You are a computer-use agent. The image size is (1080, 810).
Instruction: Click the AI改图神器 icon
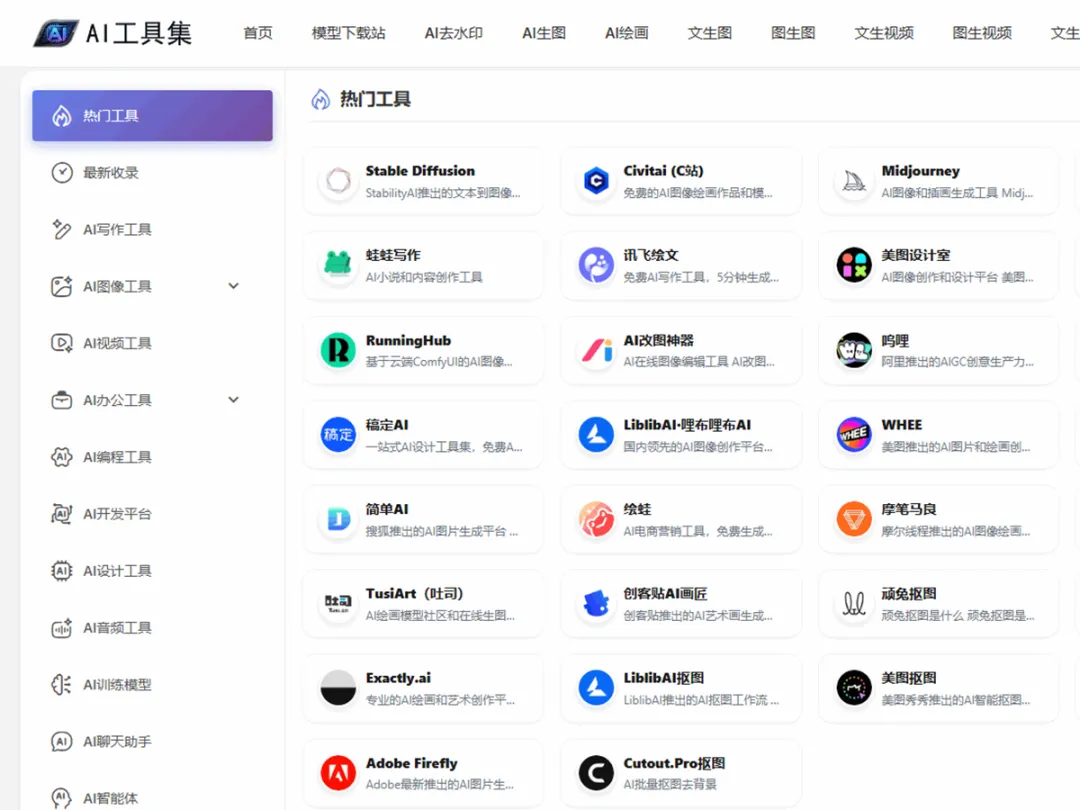click(x=596, y=350)
